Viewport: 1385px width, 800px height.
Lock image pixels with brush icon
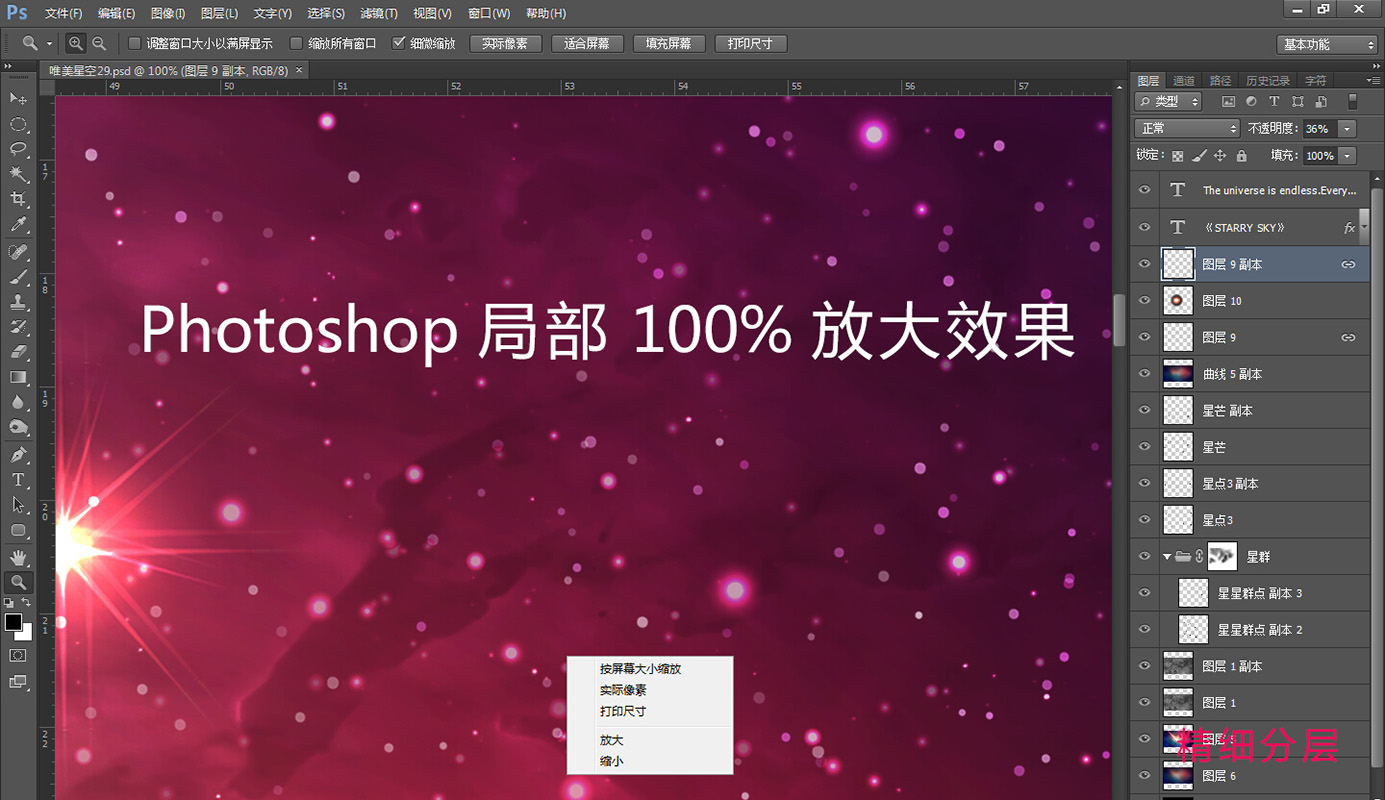point(1199,156)
